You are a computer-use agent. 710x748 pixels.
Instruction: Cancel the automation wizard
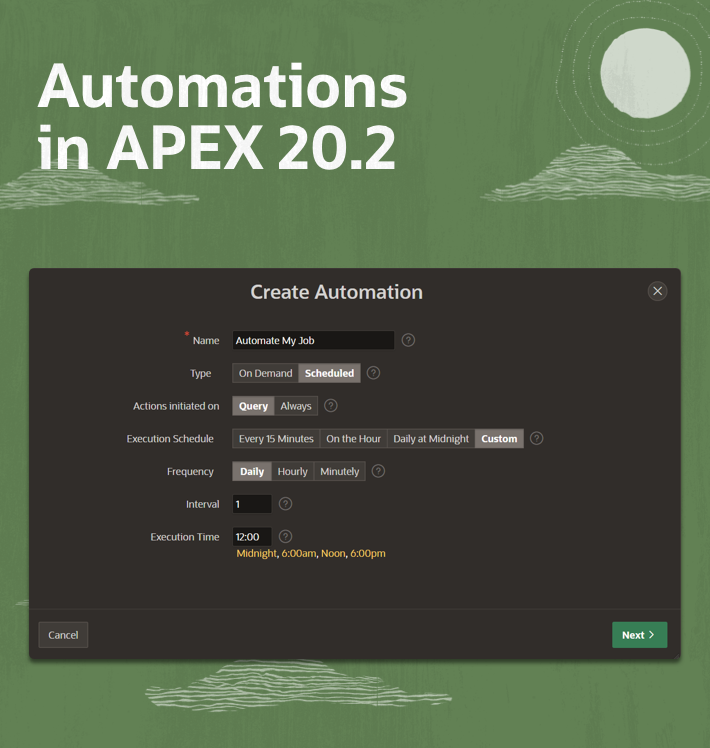(x=63, y=635)
